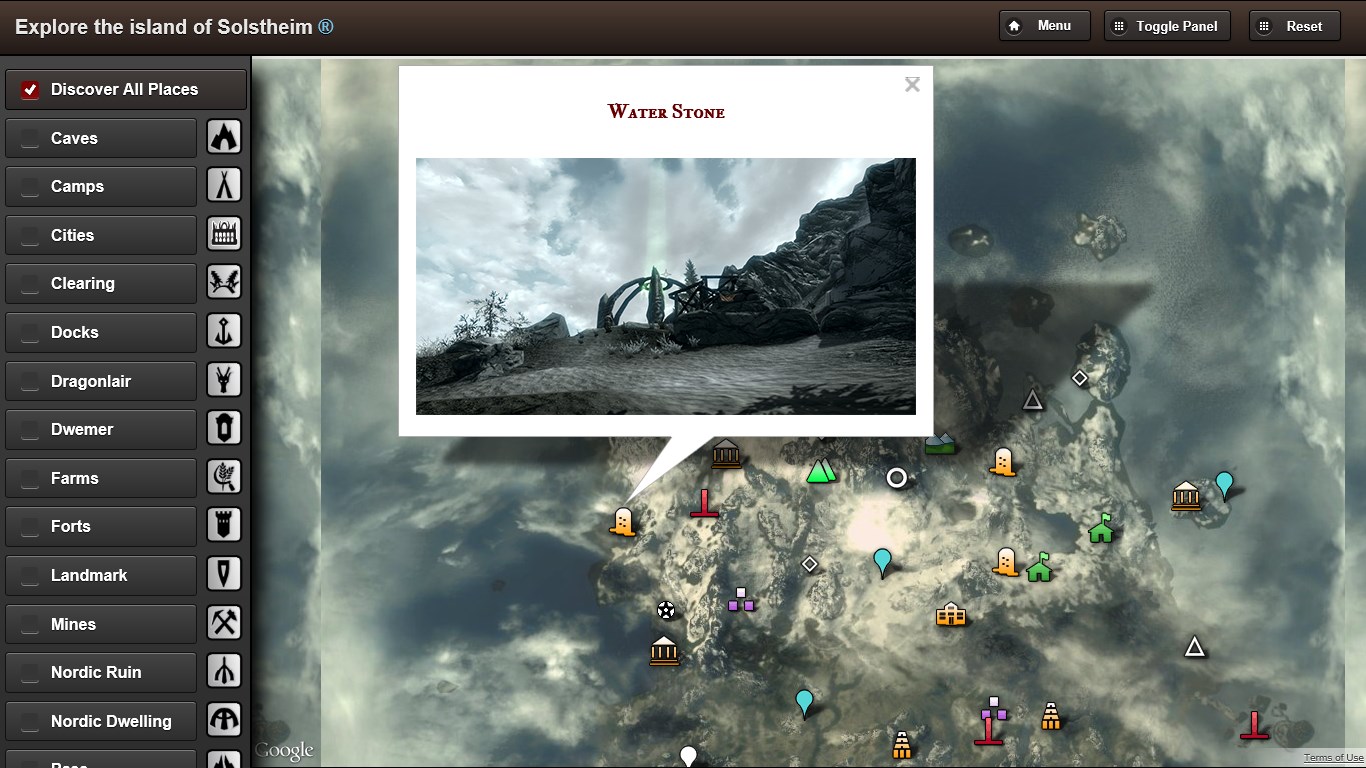Check the Nordic Dwelling checkbox
This screenshot has height=768, width=1366.
30,721
